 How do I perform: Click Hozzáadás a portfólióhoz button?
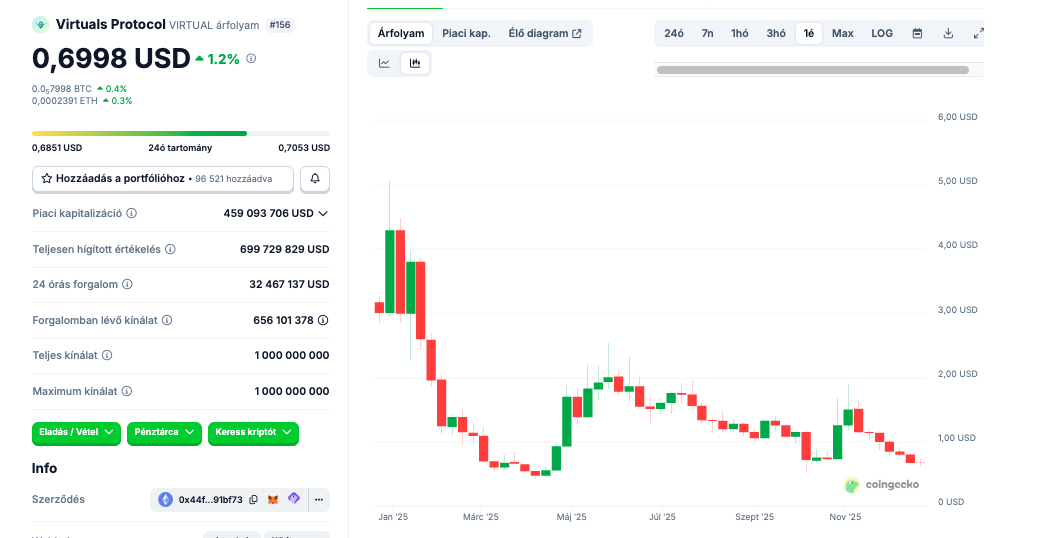coord(163,178)
